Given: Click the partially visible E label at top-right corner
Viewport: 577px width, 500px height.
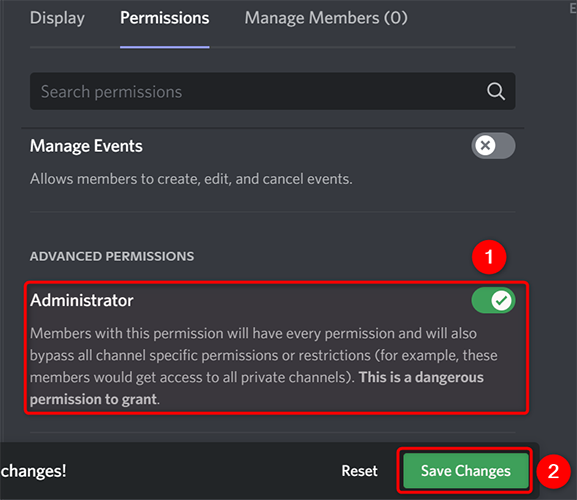Looking at the screenshot, I should pyautogui.click(x=573, y=8).
